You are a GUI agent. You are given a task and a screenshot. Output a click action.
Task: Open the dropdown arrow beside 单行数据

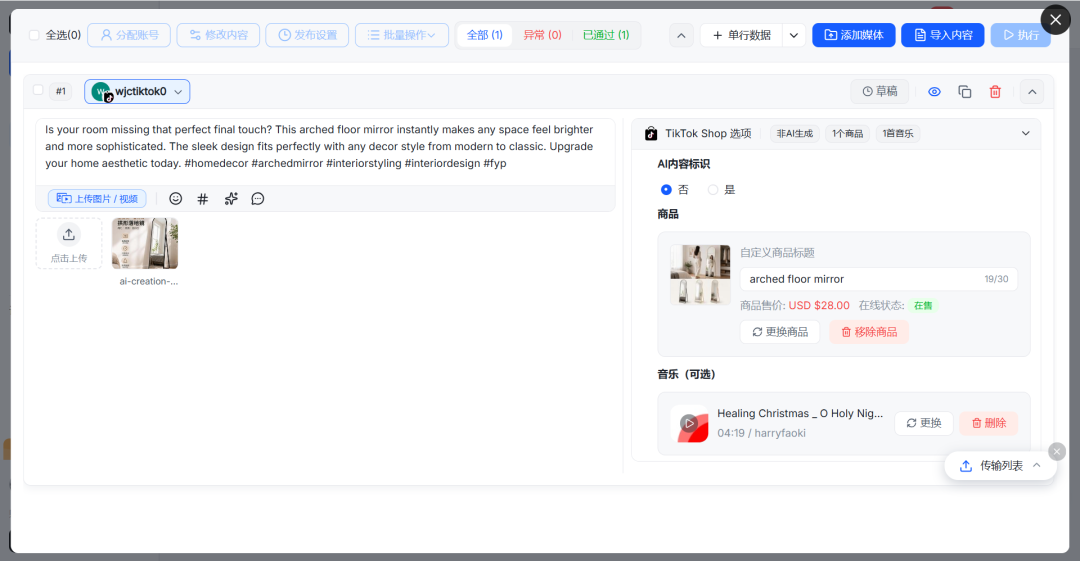click(x=793, y=35)
